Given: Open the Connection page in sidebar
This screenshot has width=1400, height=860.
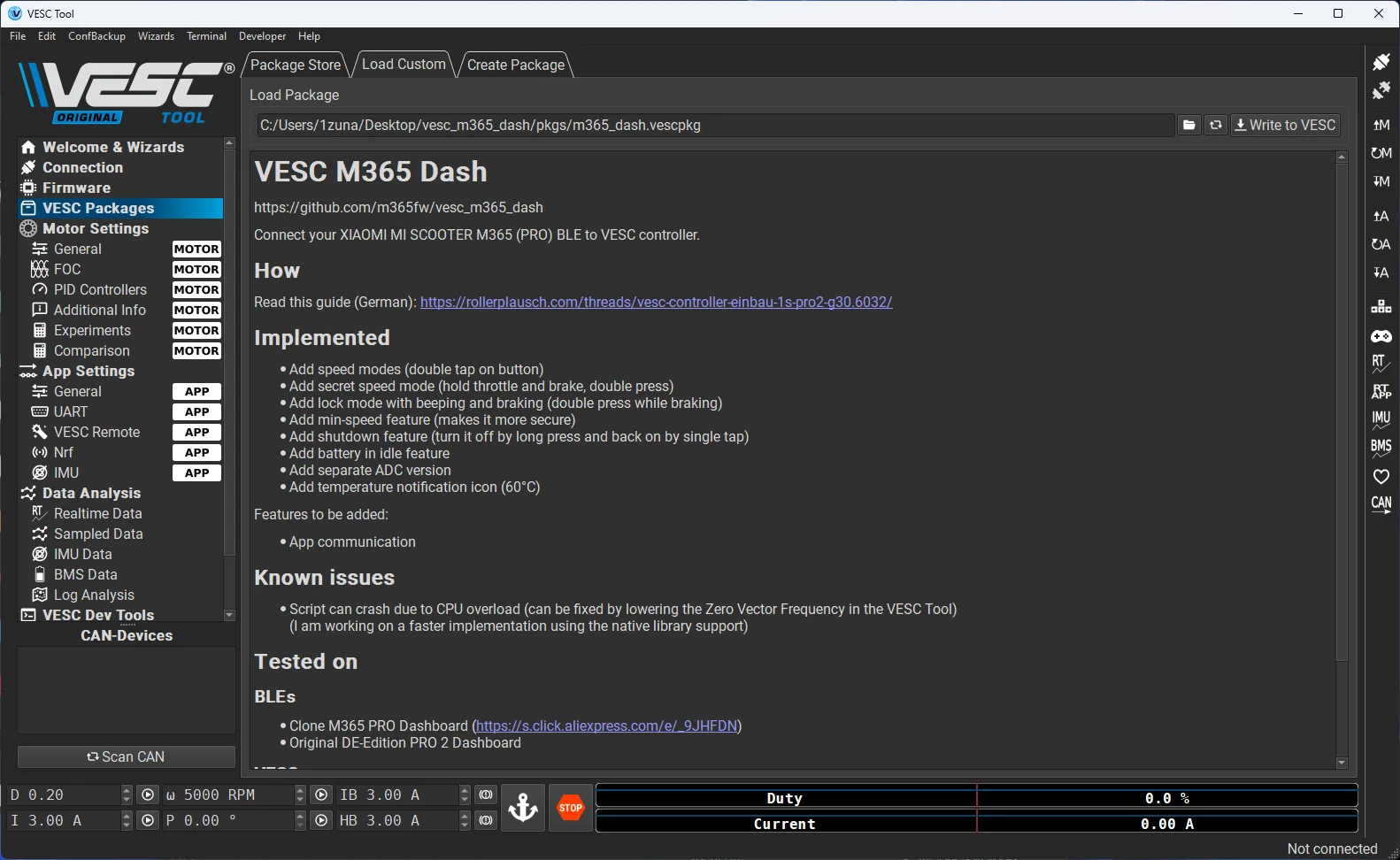Looking at the screenshot, I should point(82,167).
